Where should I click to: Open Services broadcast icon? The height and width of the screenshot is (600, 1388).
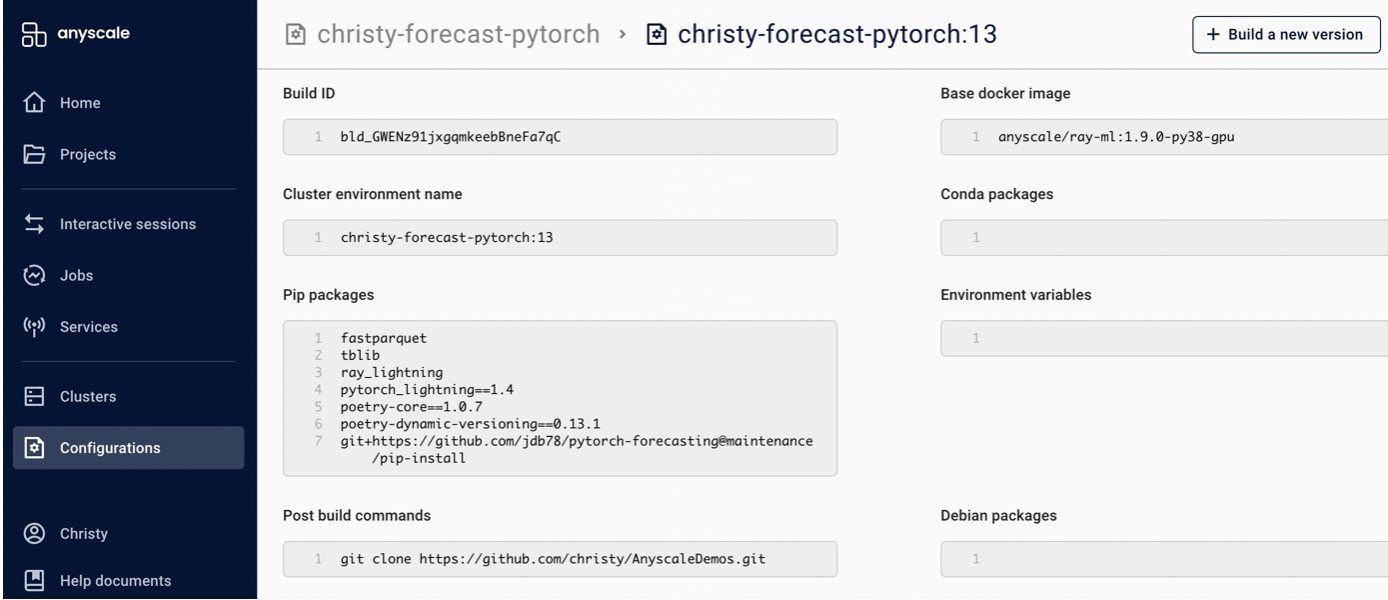point(34,327)
